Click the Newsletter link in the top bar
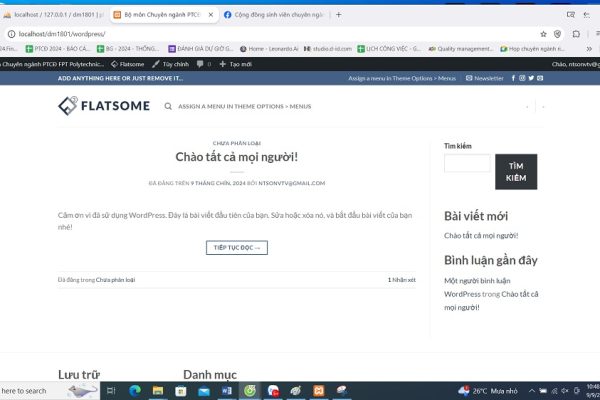Image resolution: width=600 pixels, height=400 pixels. point(484,78)
